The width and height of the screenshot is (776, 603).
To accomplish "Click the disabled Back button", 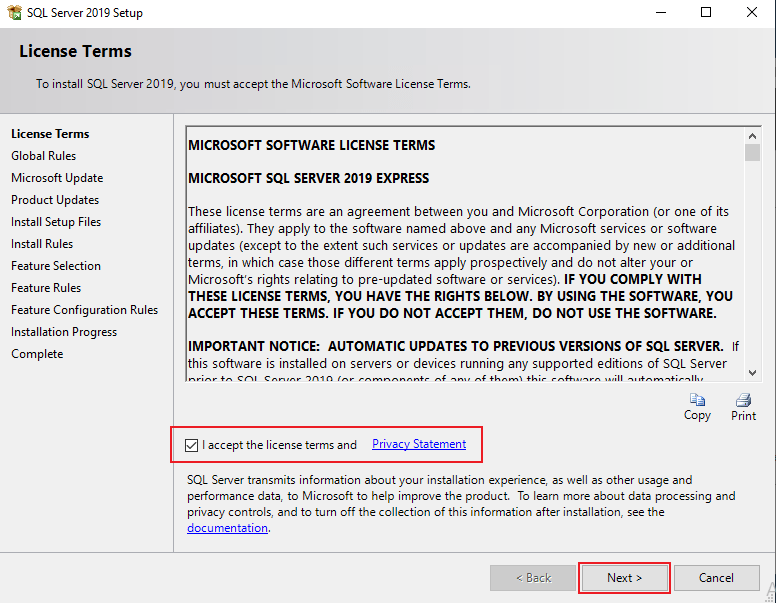I will 533,578.
